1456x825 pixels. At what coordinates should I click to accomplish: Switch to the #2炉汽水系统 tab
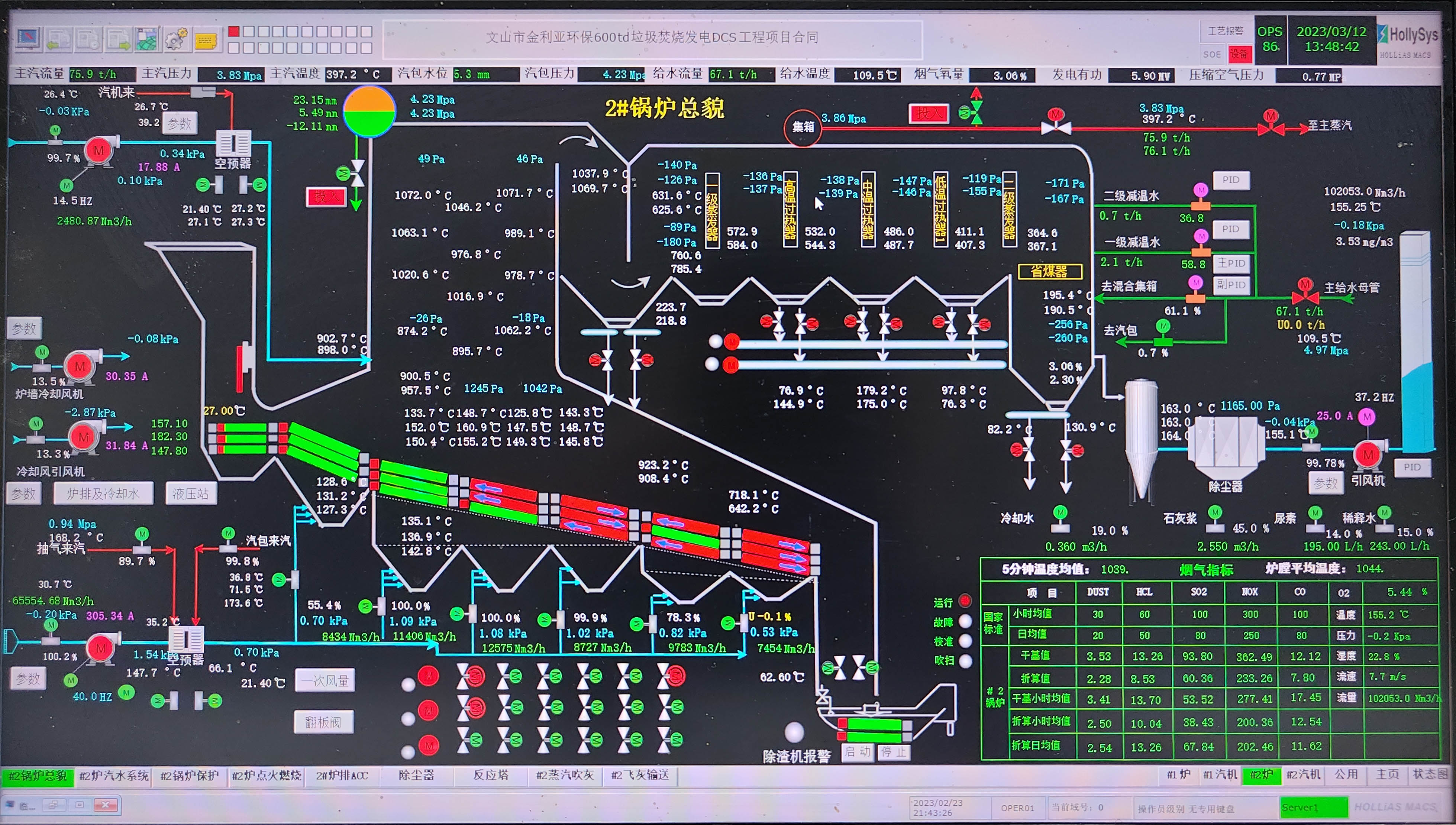[x=114, y=775]
